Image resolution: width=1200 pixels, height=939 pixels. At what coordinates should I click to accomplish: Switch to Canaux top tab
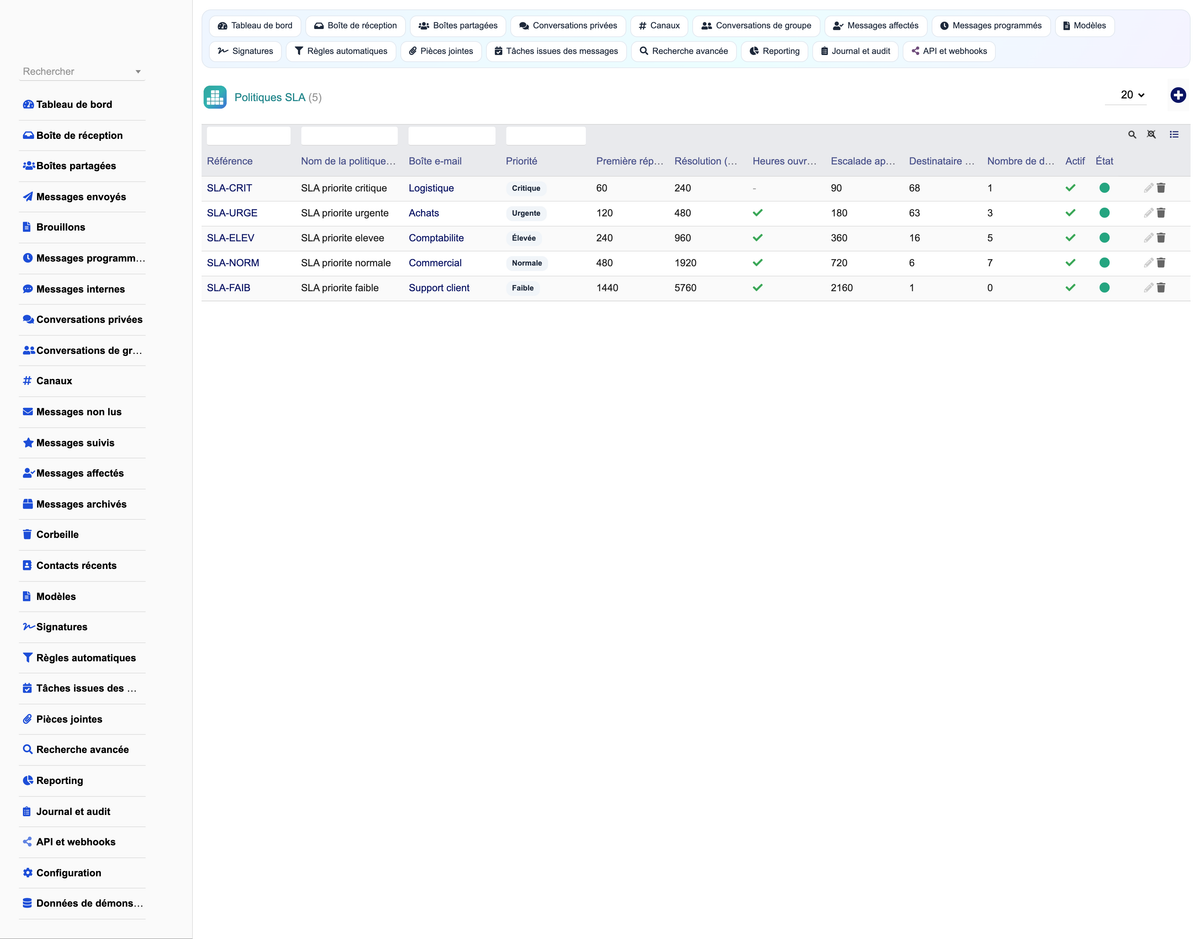pos(659,26)
